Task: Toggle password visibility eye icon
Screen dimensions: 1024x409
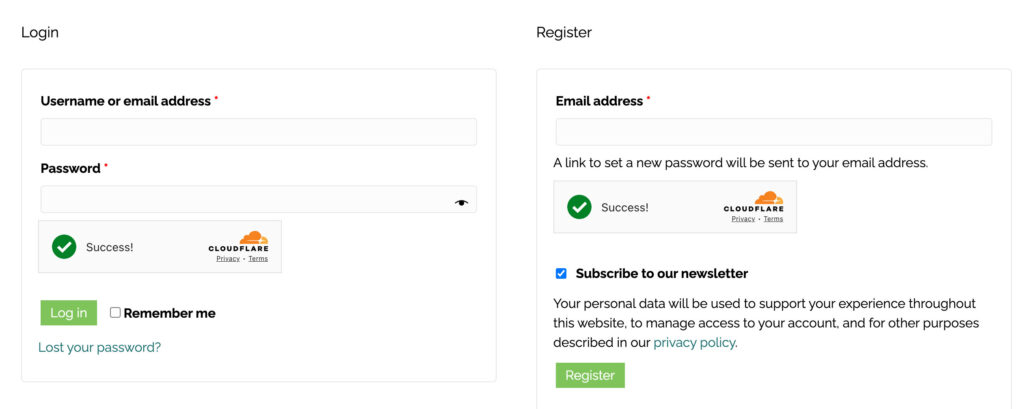Action: point(461,202)
